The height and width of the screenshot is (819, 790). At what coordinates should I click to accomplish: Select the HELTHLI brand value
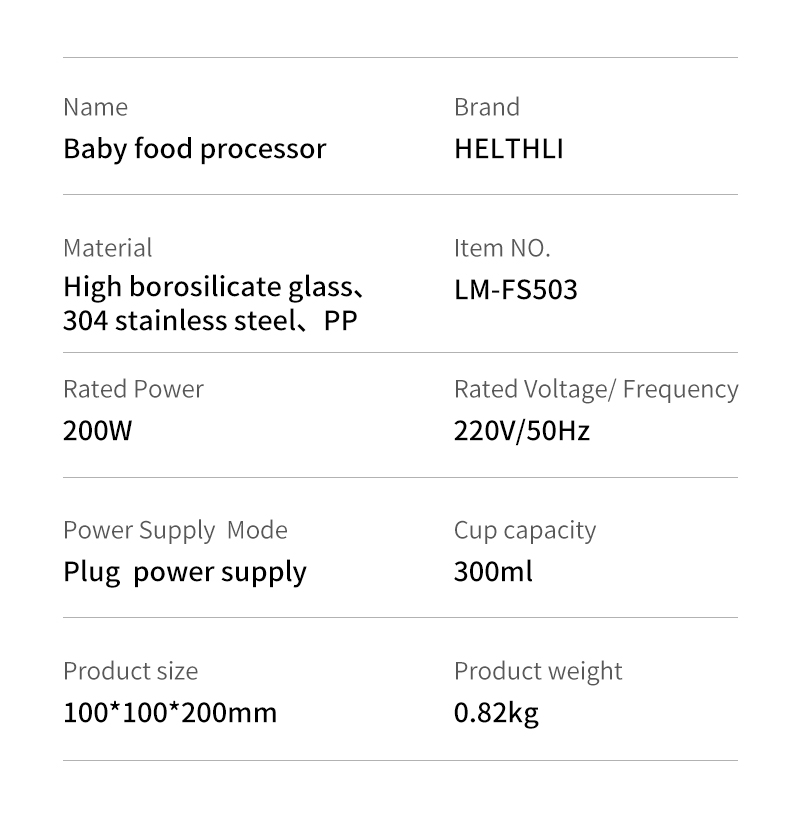(509, 149)
